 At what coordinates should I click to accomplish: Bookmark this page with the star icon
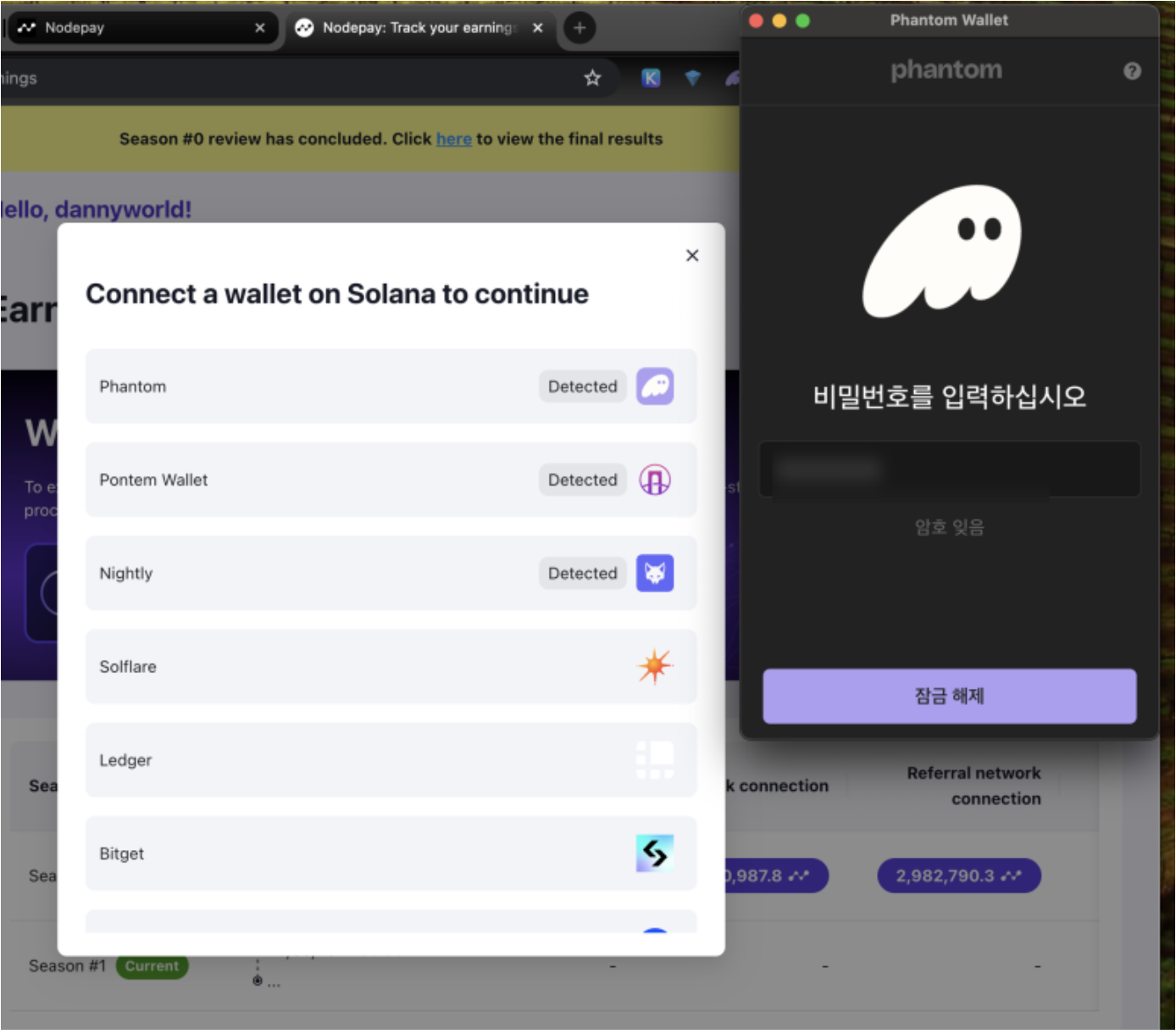(x=592, y=78)
